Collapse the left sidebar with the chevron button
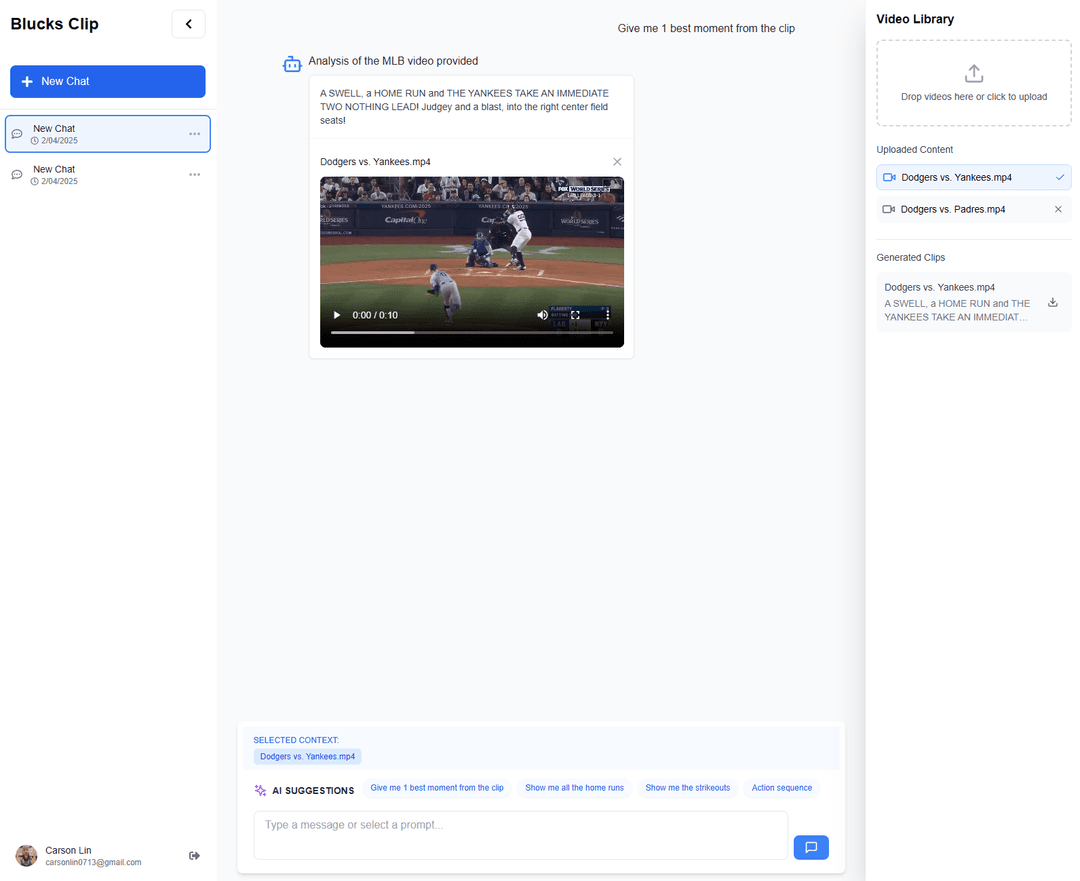This screenshot has width=1080, height=881. [x=188, y=24]
